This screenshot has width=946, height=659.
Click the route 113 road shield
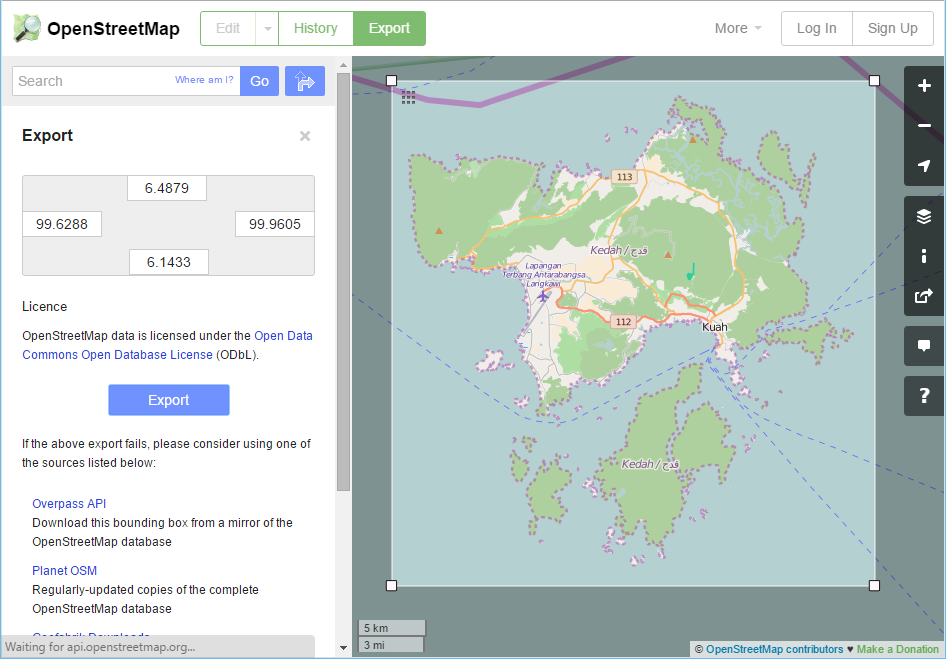(624, 176)
